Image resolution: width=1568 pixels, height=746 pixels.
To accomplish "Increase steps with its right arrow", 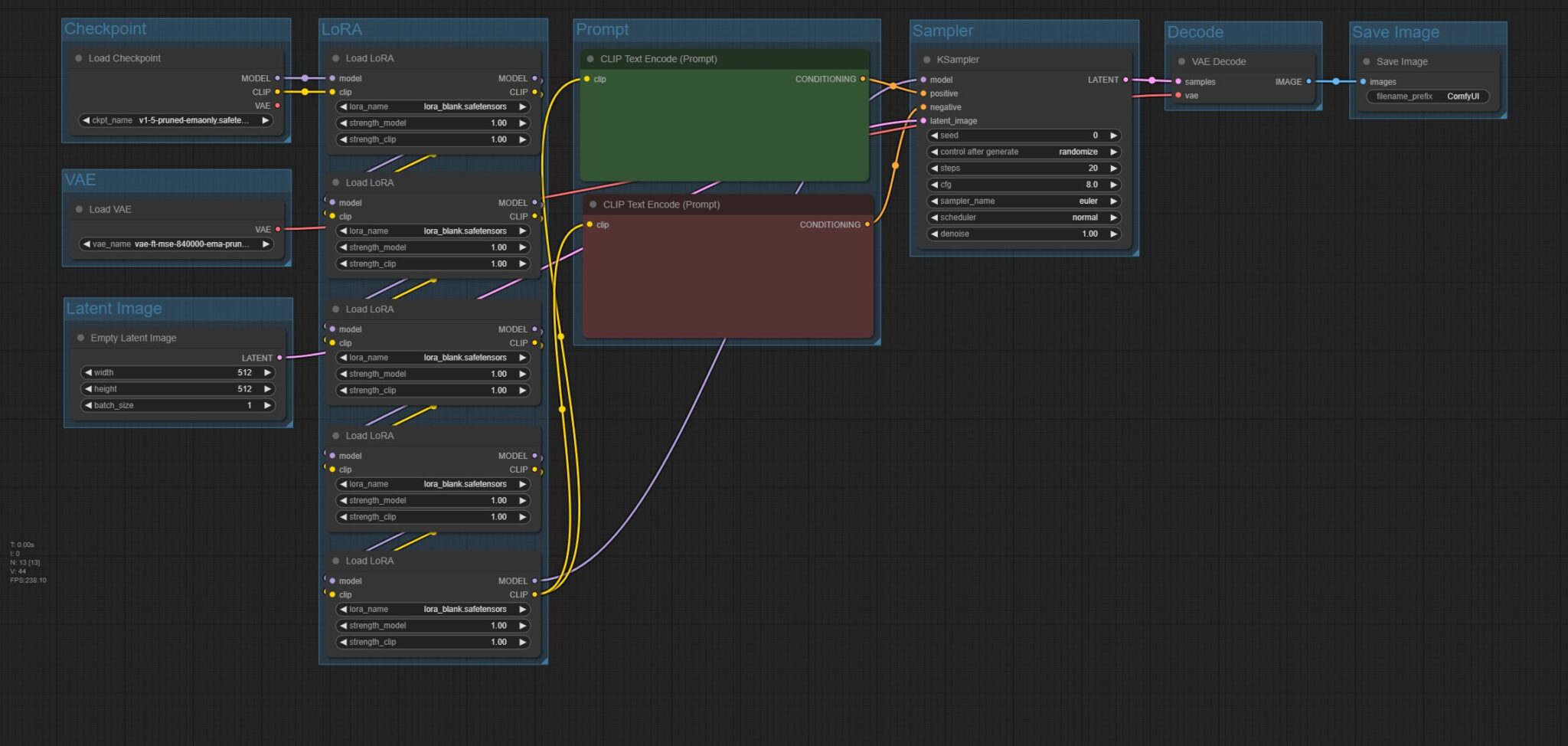I will click(1113, 169).
